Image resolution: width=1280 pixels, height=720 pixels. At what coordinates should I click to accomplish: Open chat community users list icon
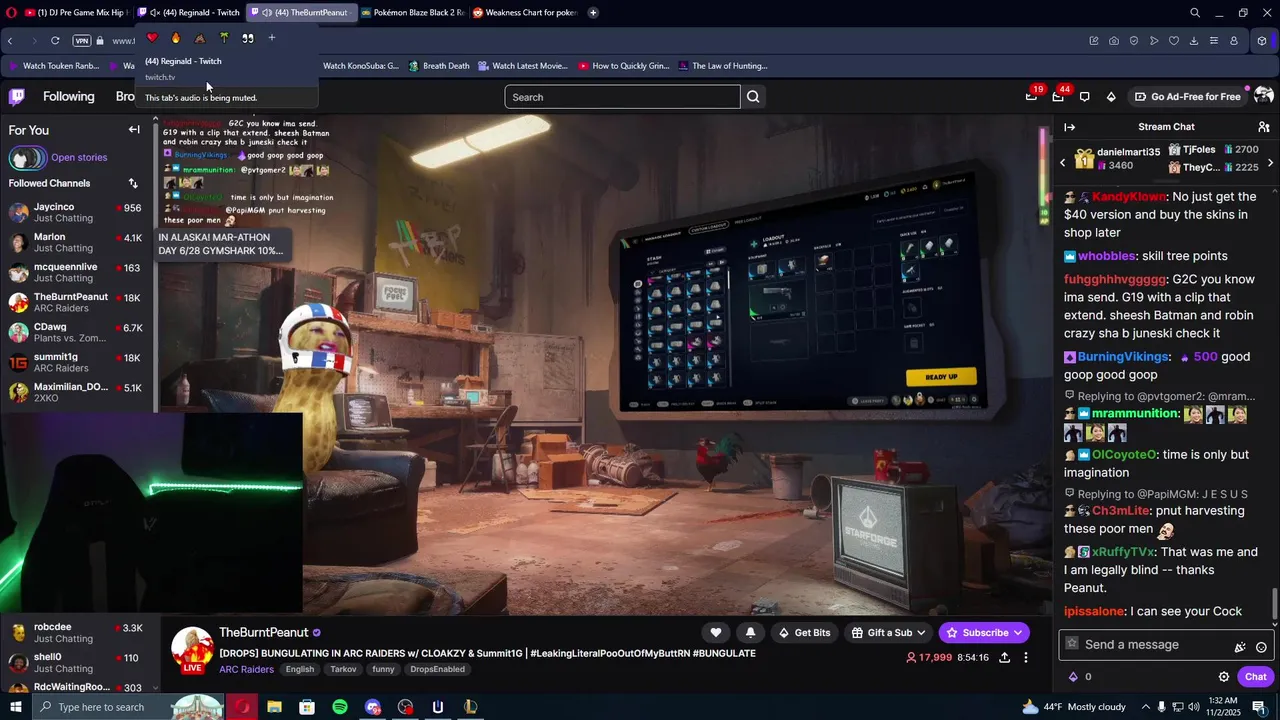pos(1264,127)
